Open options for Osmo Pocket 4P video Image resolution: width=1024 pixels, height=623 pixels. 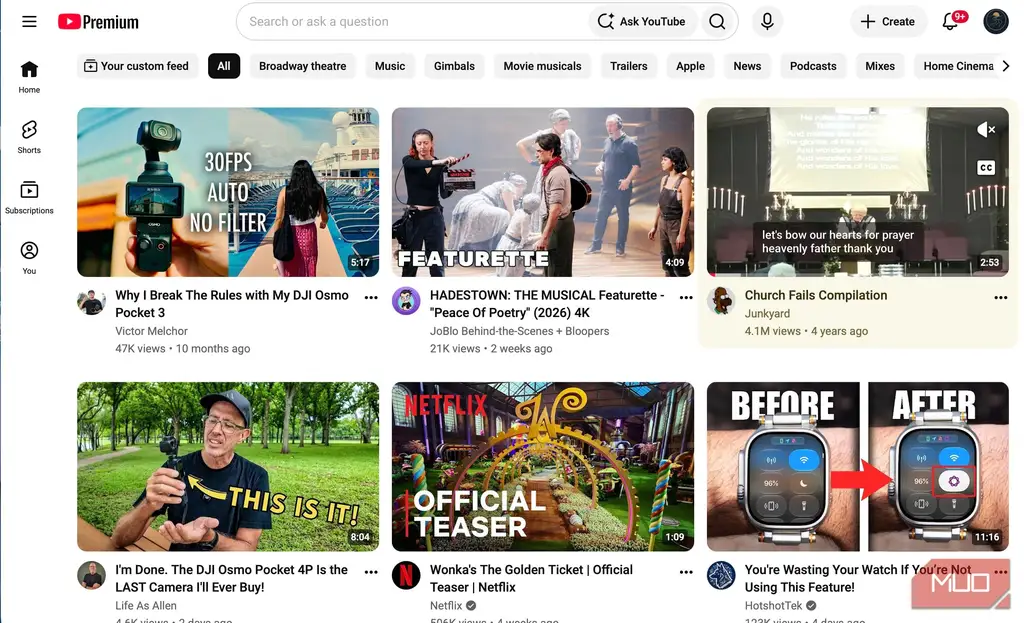click(x=371, y=571)
